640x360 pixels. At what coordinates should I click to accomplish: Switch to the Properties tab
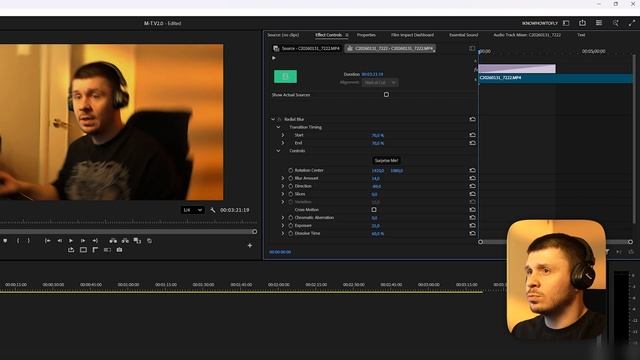[x=366, y=35]
